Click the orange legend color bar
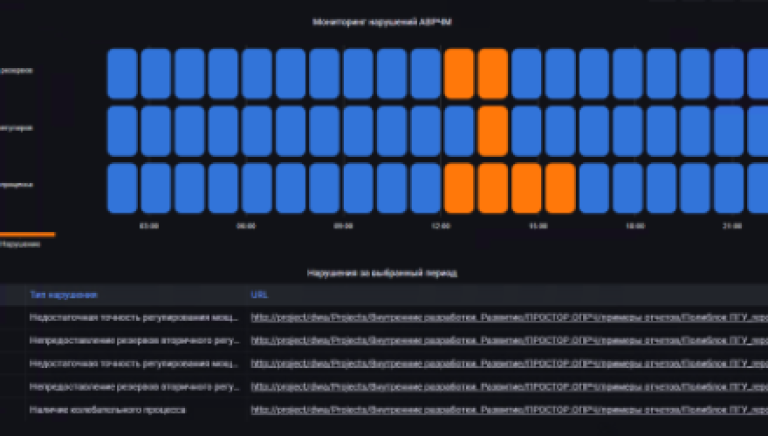 click(27, 234)
